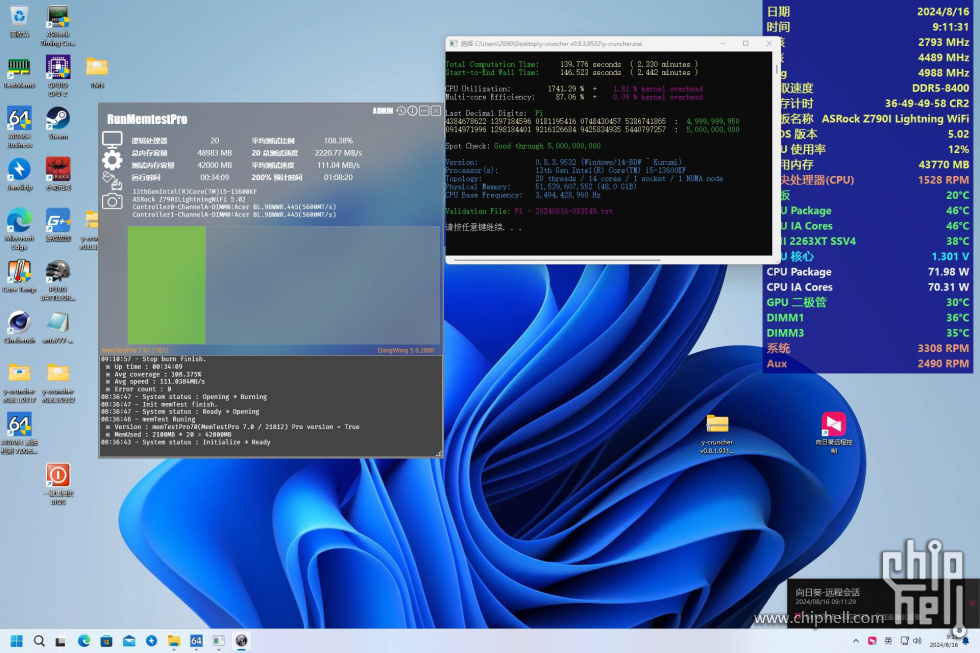Image resolution: width=980 pixels, height=653 pixels.
Task: Launch the red one-key BIOS shortcut
Action: 58,484
